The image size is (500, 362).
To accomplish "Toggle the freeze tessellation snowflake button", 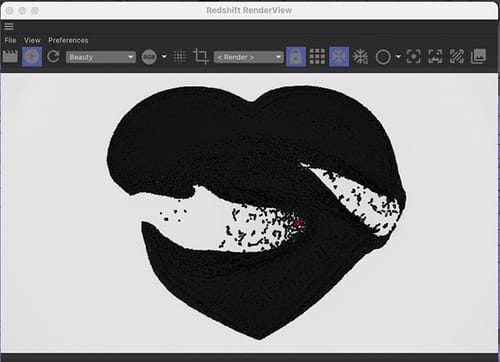I will (x=339, y=57).
